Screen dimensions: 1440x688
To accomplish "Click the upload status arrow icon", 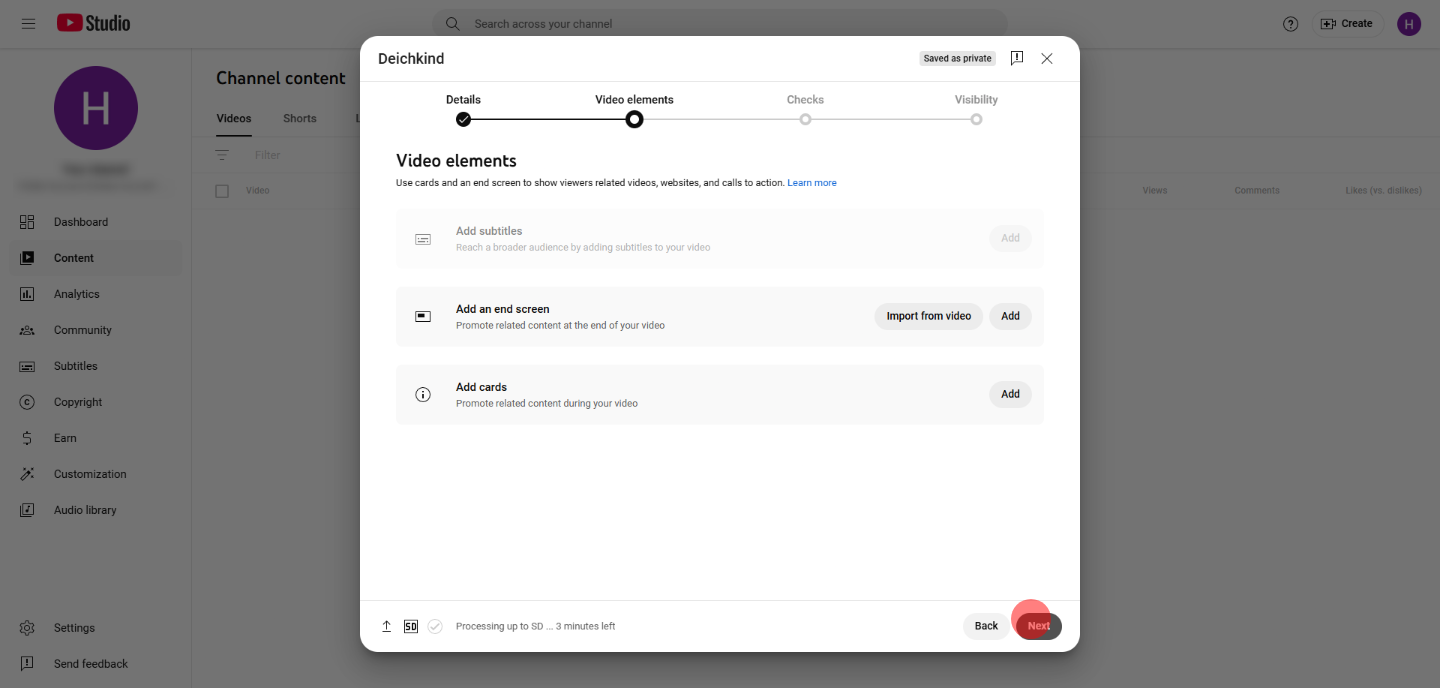I will pos(387,626).
